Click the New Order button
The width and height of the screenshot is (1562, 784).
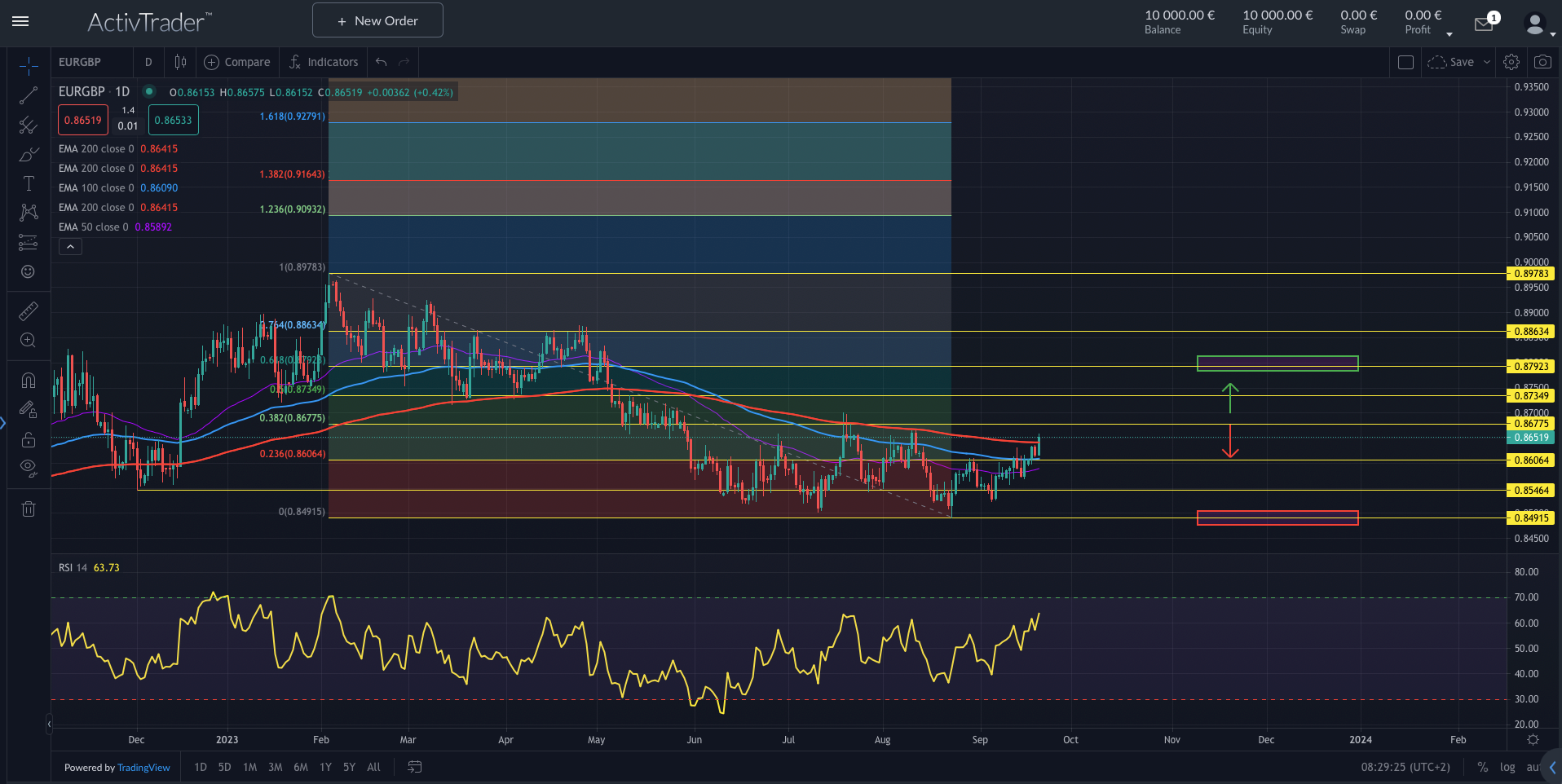(377, 20)
